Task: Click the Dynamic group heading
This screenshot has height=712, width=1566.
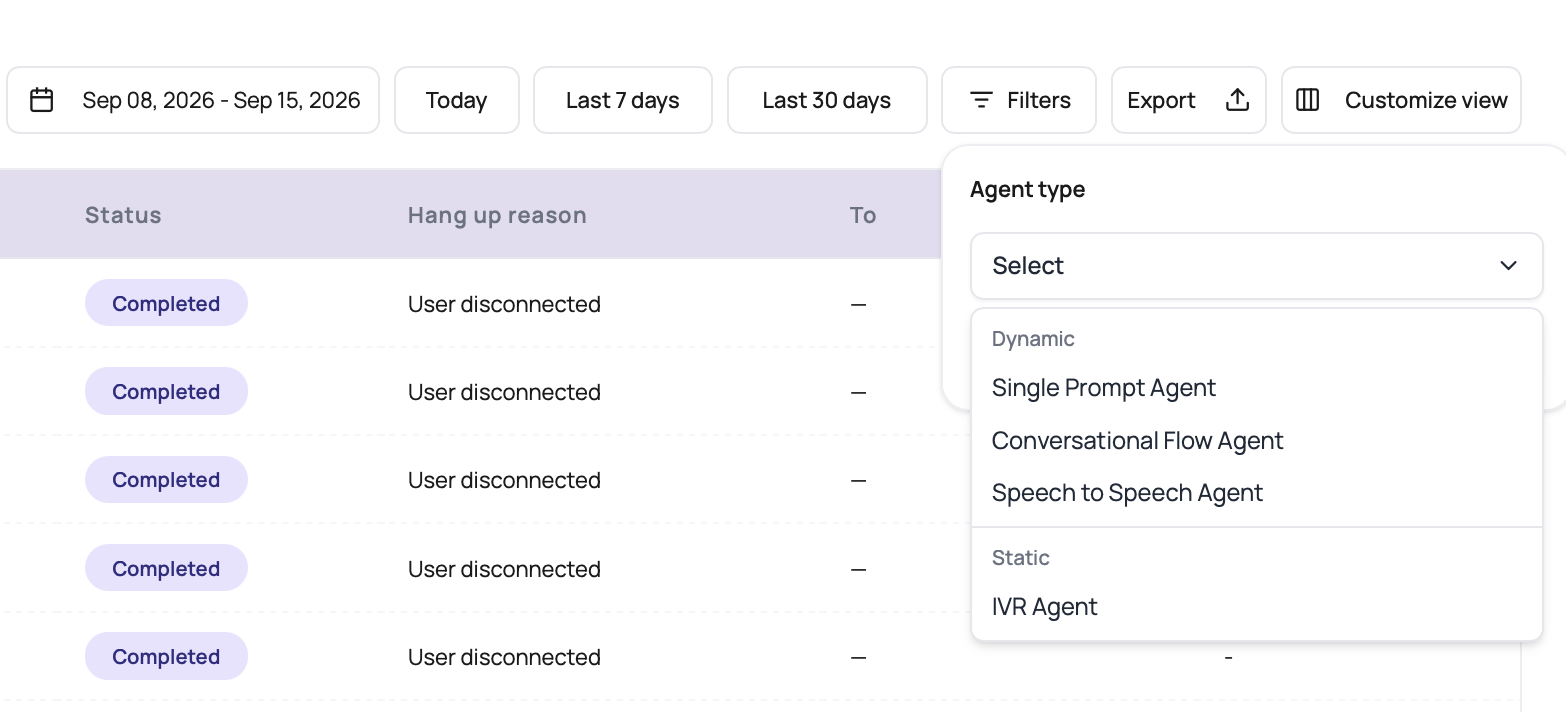Action: pos(1033,339)
